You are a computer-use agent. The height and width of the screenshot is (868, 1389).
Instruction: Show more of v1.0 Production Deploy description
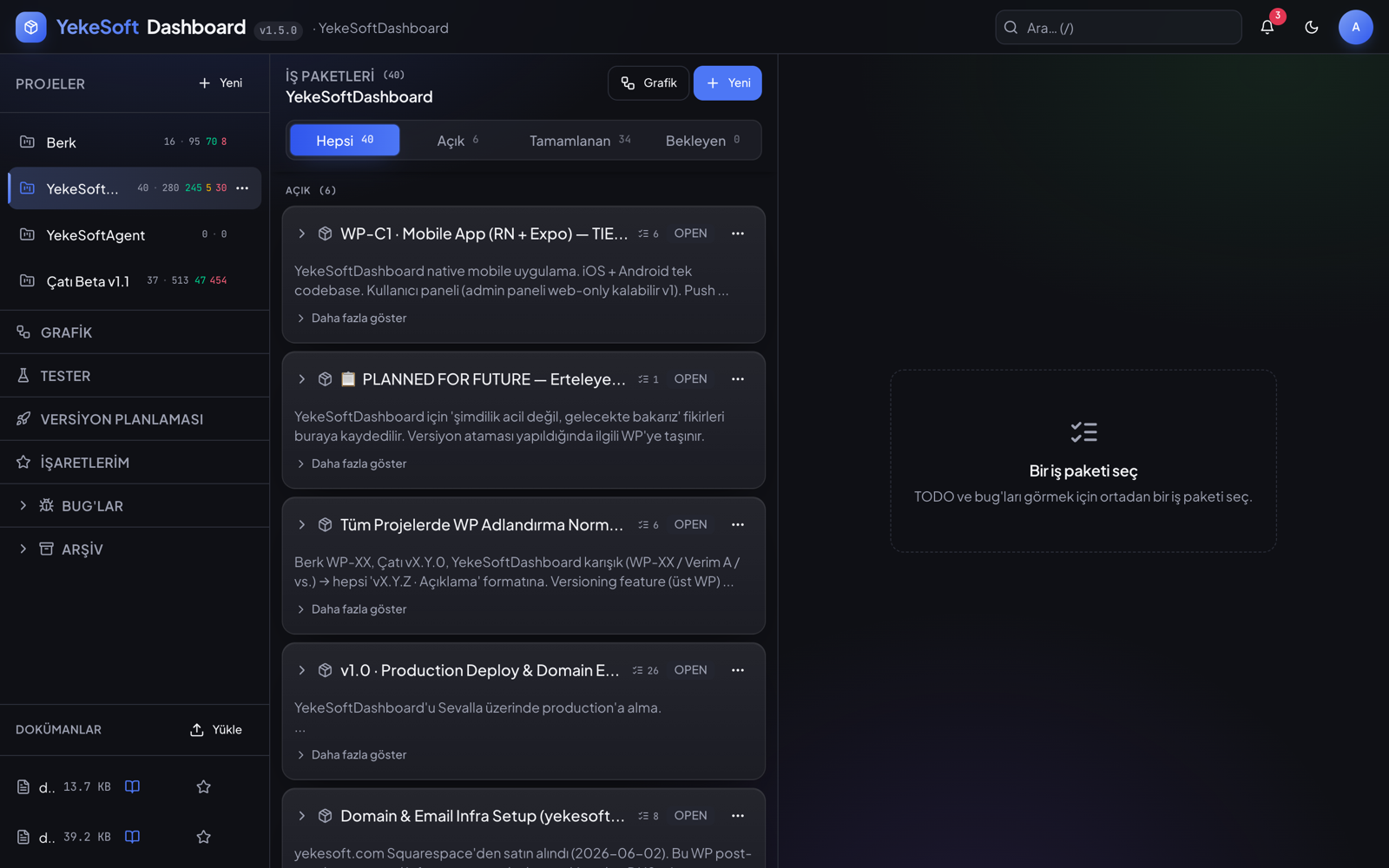(x=352, y=755)
